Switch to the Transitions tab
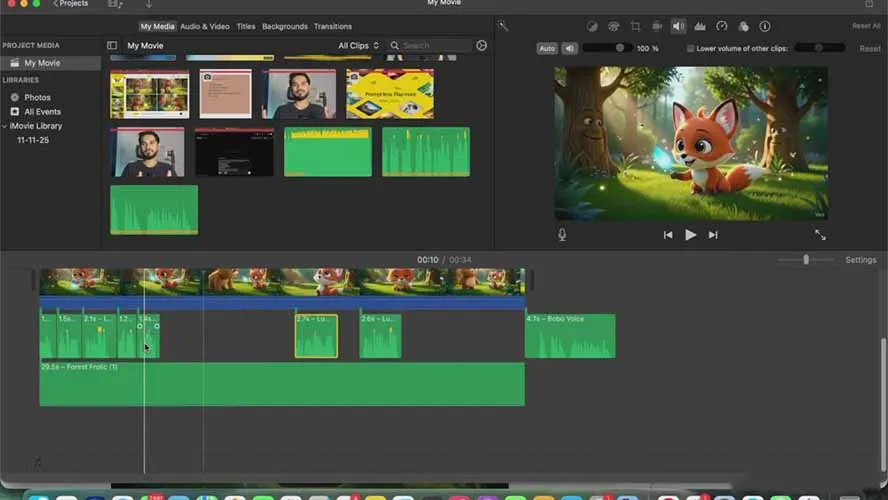Viewport: 888px width, 500px height. (x=332, y=26)
